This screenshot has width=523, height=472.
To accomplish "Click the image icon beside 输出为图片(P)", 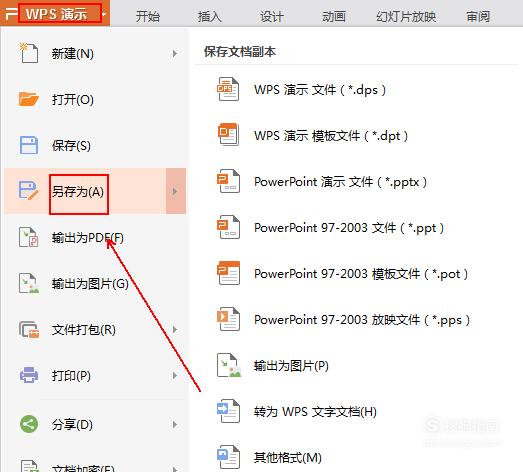I will click(228, 365).
